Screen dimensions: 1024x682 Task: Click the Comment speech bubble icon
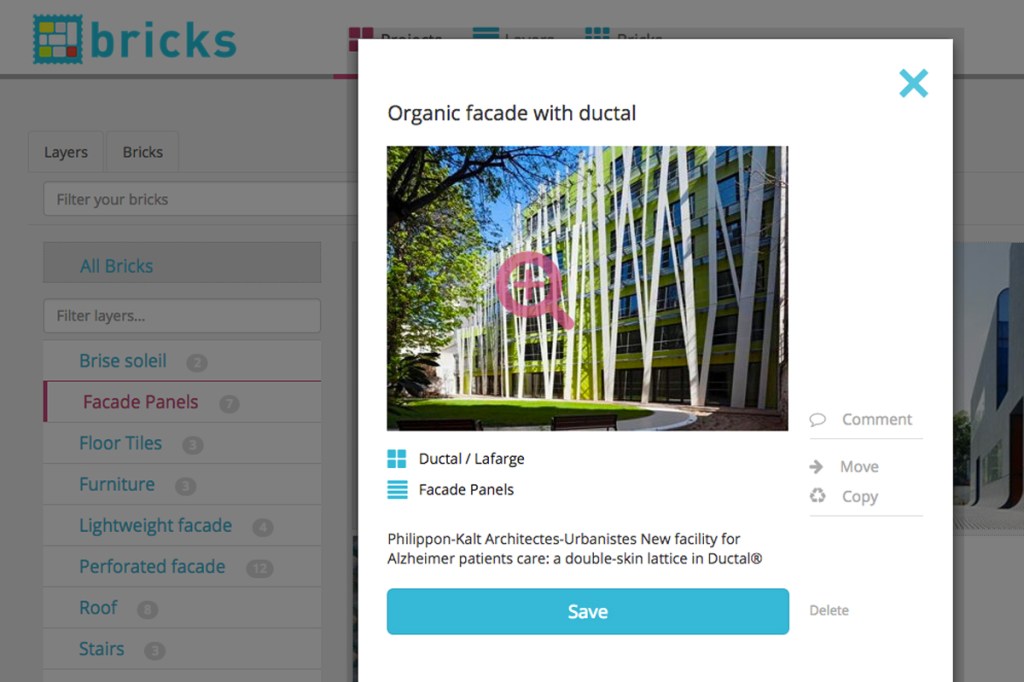818,420
